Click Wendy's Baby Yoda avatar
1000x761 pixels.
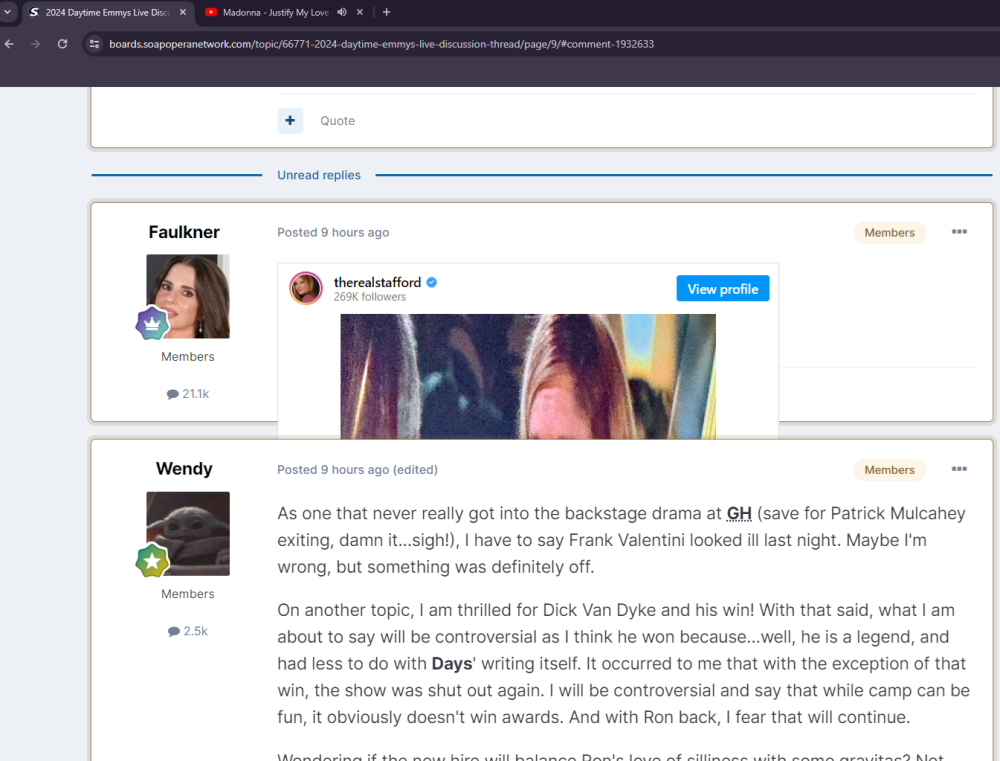[188, 533]
